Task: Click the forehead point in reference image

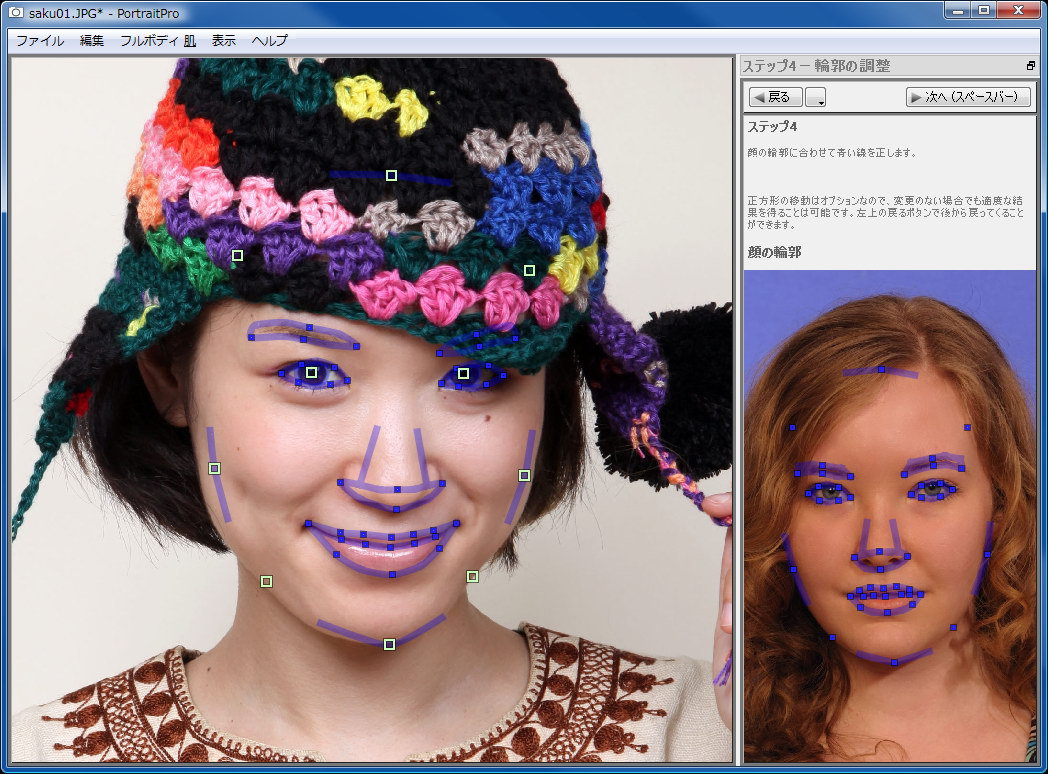Action: tap(882, 370)
